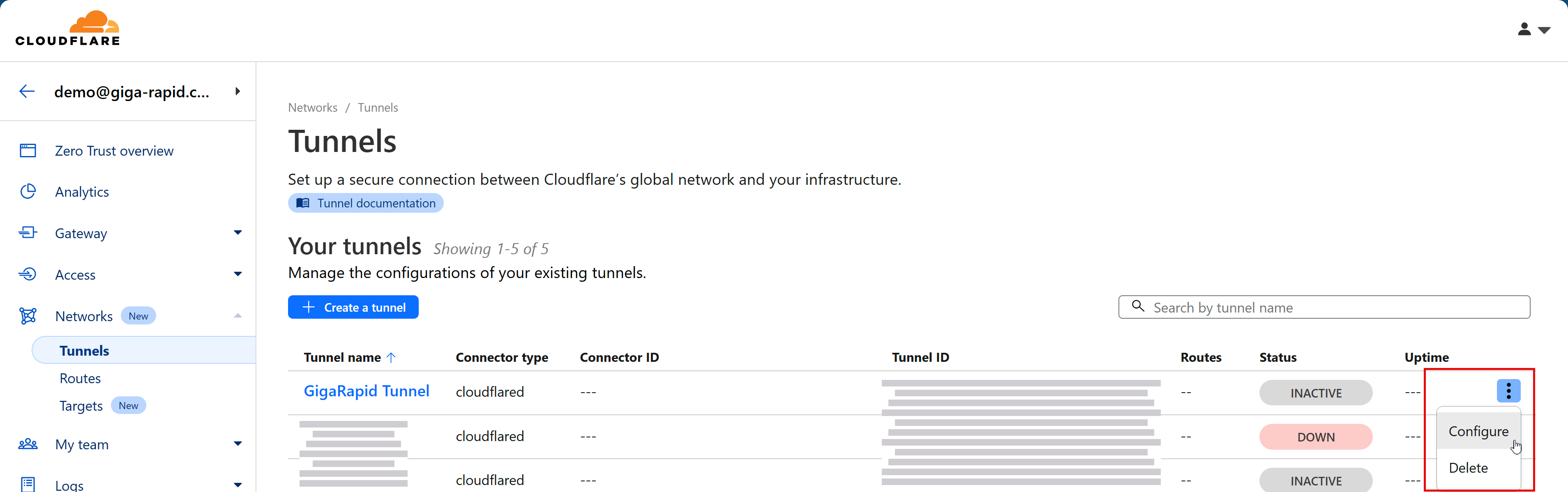Click the Cloudflare logo
Image resolution: width=1568 pixels, height=492 pixels.
[x=67, y=29]
